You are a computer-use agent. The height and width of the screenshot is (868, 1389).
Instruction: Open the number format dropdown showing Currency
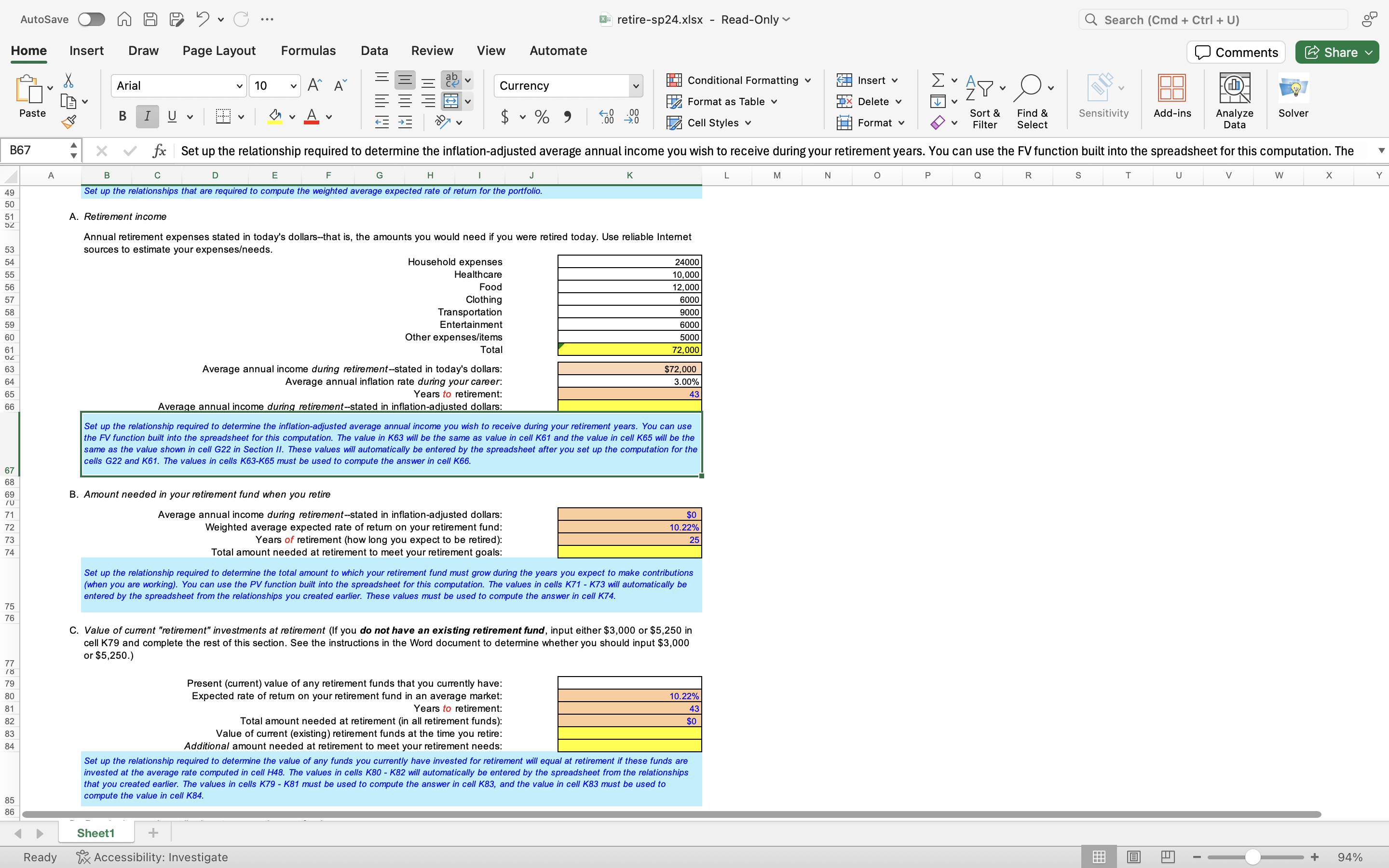click(x=636, y=85)
